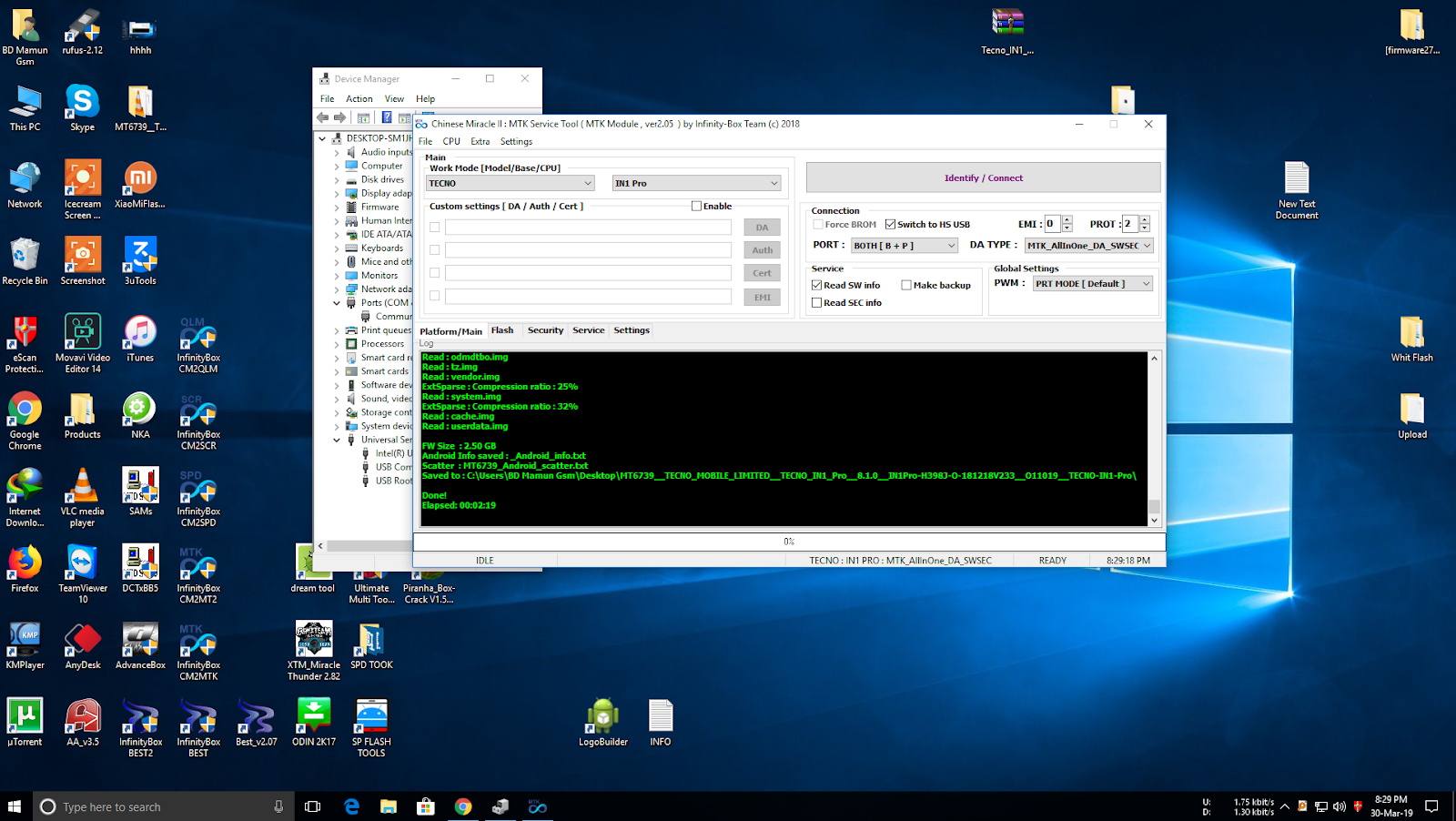Open 3uTools desktop icon
The width and height of the screenshot is (1456, 821).
[x=140, y=262]
